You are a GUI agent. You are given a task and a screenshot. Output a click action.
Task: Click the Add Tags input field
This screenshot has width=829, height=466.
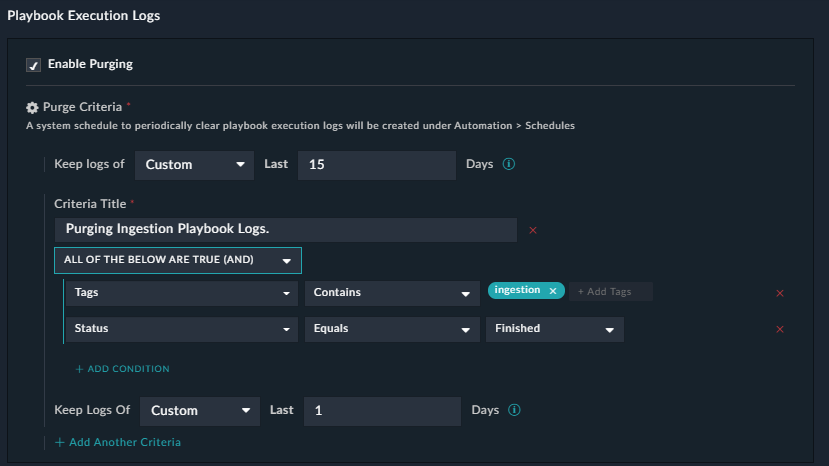coord(612,291)
